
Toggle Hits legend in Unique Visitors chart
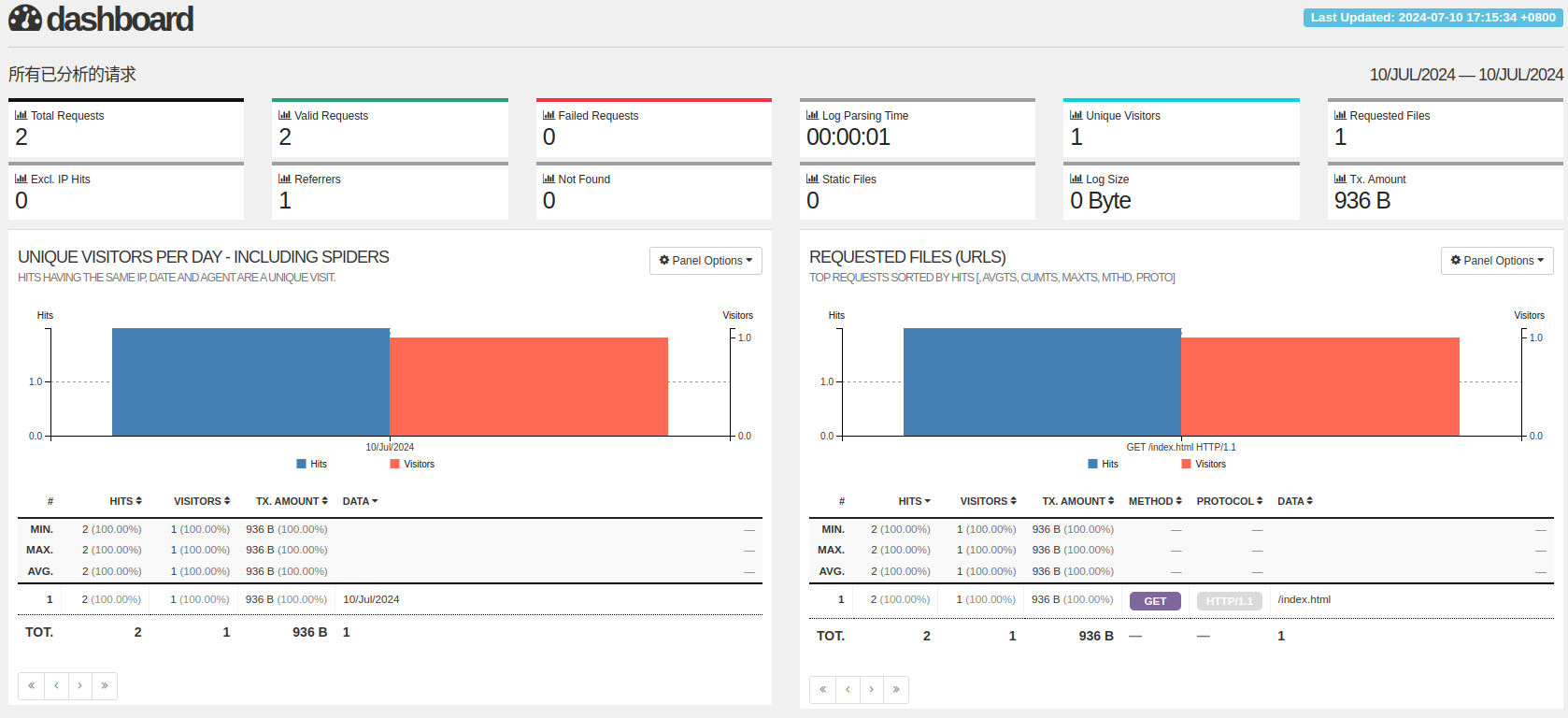tap(311, 464)
